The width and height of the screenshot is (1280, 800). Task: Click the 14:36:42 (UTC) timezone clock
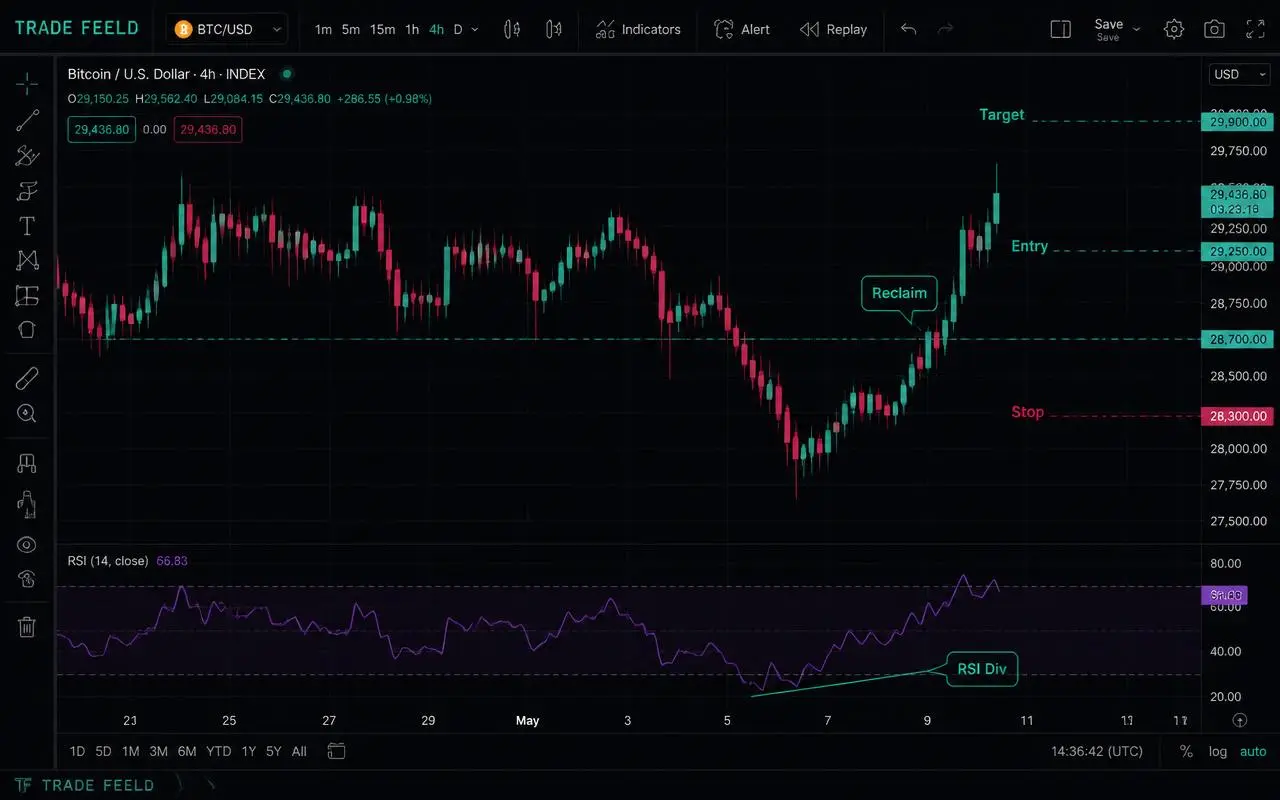(1097, 751)
